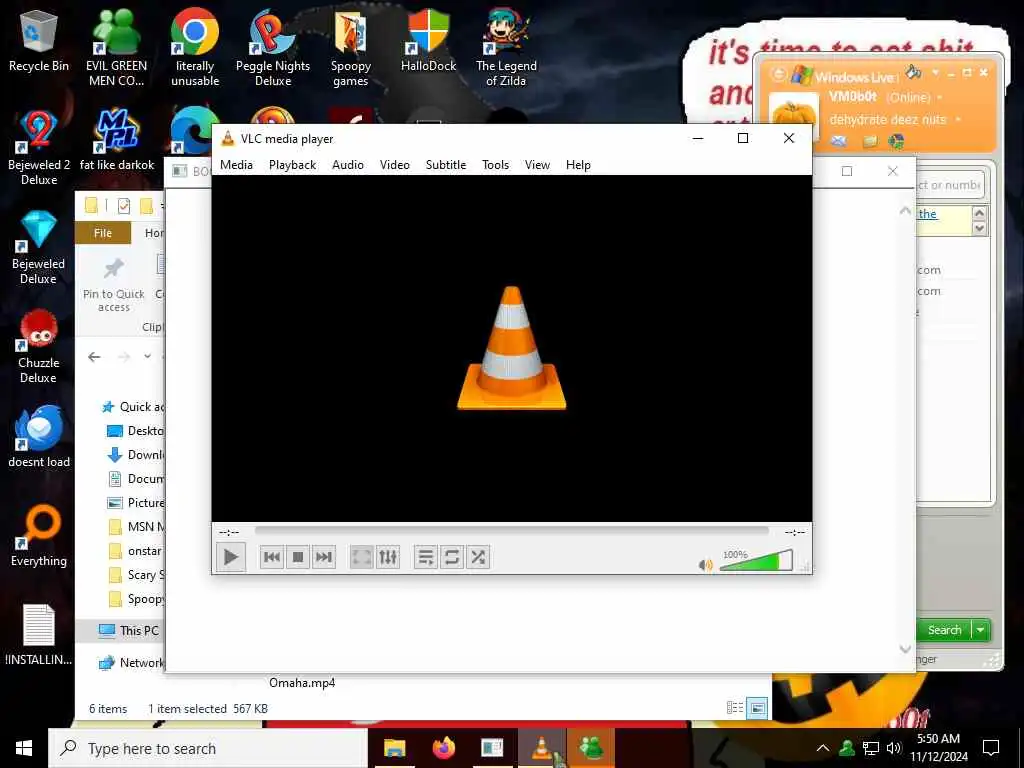Click Messenger mail envelope icon
This screenshot has height=768, width=1024.
pyautogui.click(x=839, y=141)
